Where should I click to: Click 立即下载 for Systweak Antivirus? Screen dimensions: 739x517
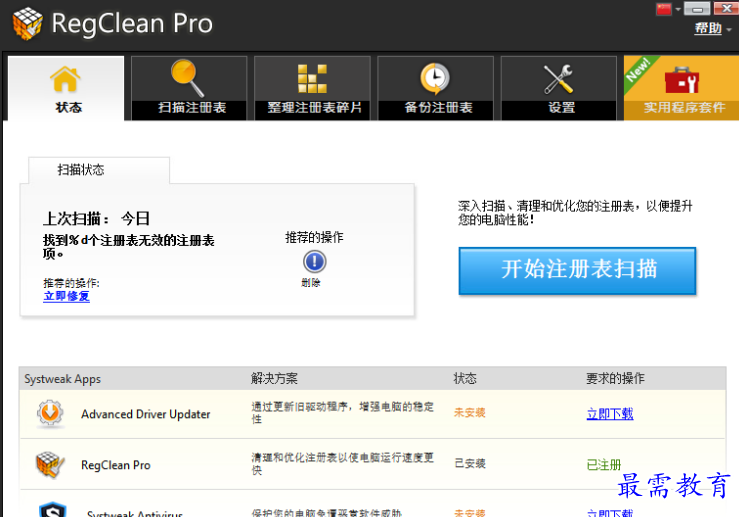(610, 512)
